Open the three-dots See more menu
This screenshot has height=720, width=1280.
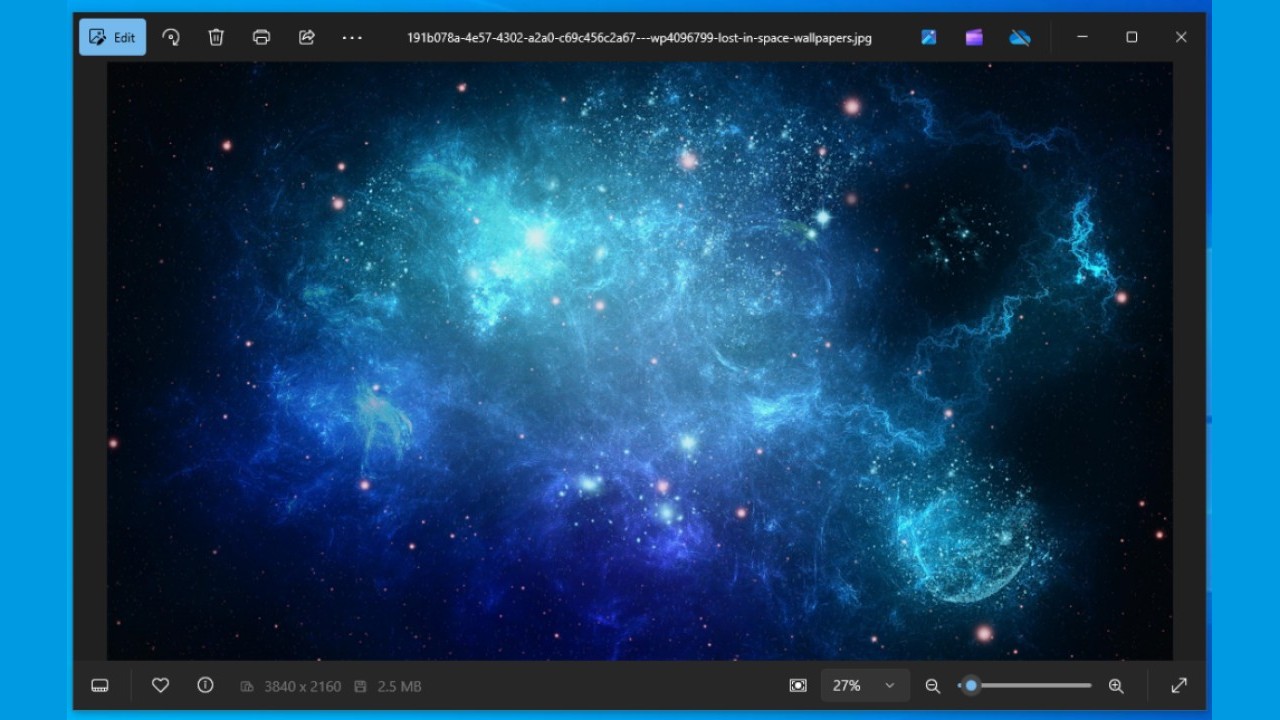[x=352, y=37]
